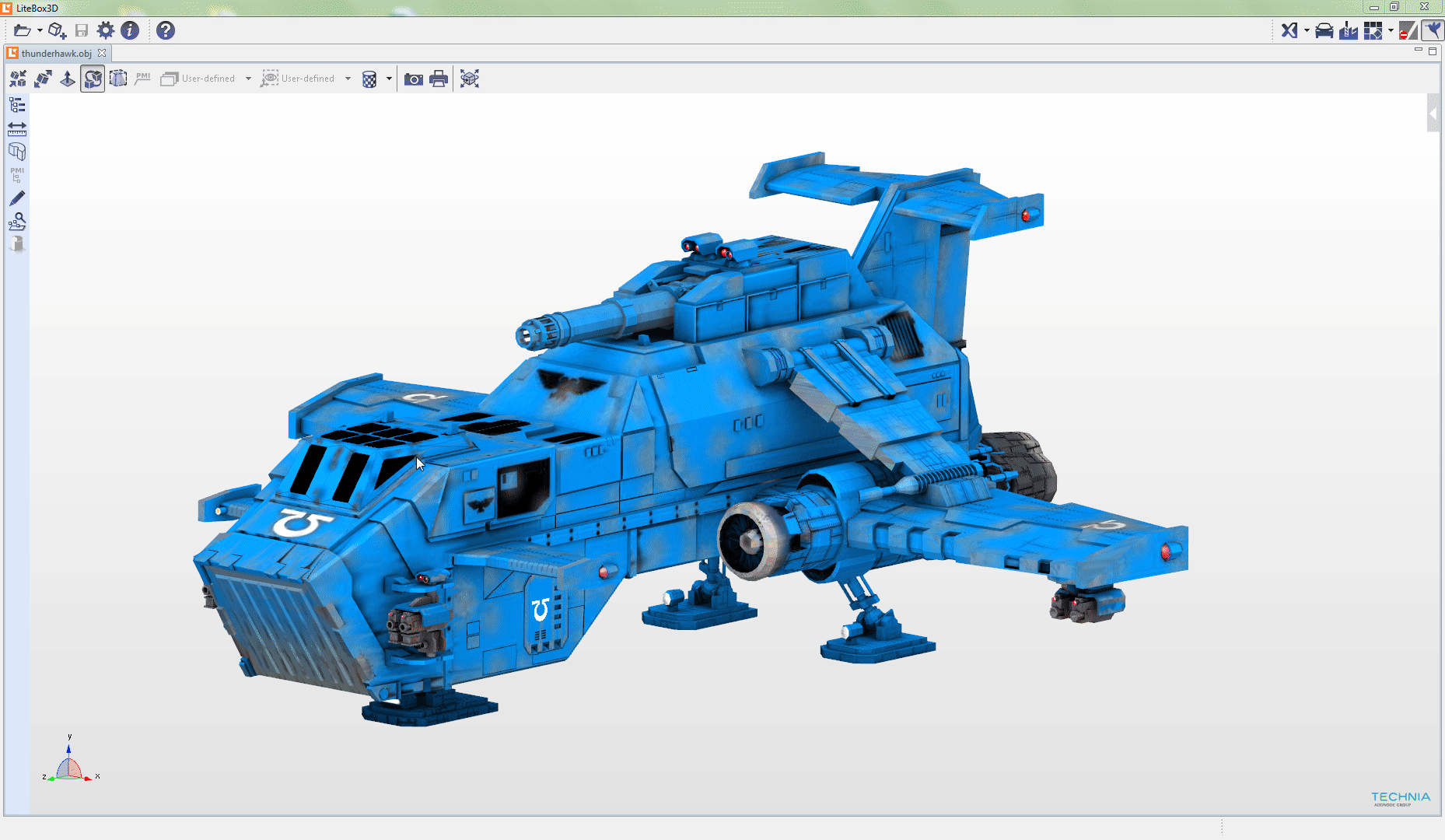The height and width of the screenshot is (840, 1445).
Task: Open settings with the gear icon
Action: coord(106,30)
